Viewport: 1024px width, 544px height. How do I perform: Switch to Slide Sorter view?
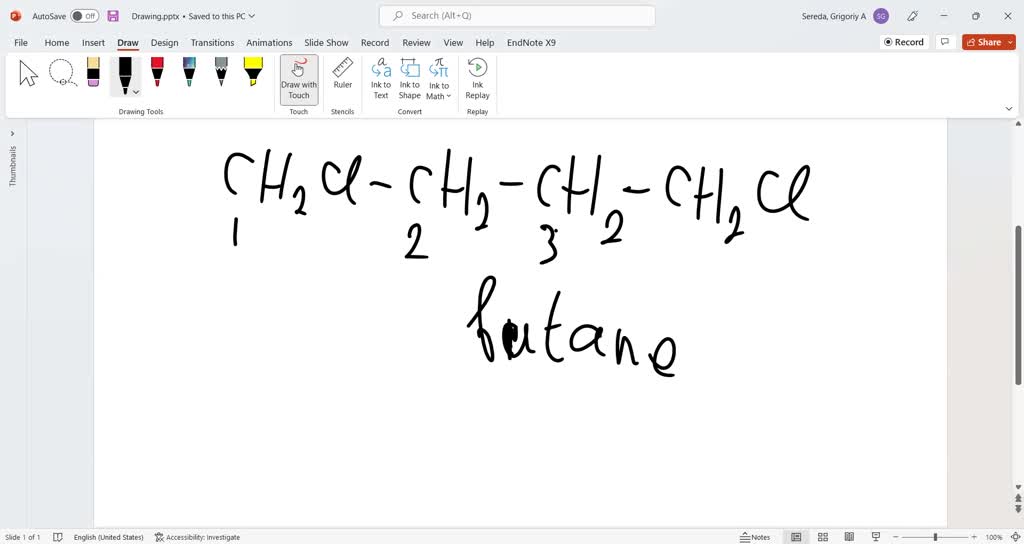[x=823, y=537]
